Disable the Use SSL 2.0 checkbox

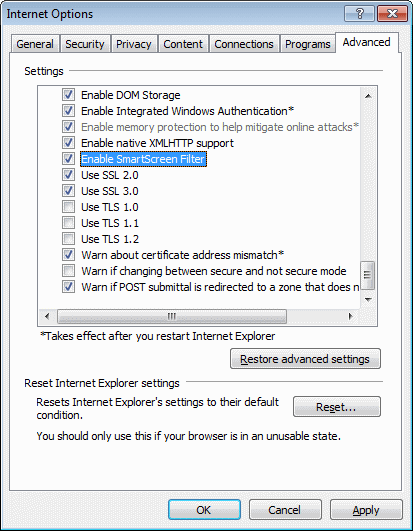[x=68, y=175]
